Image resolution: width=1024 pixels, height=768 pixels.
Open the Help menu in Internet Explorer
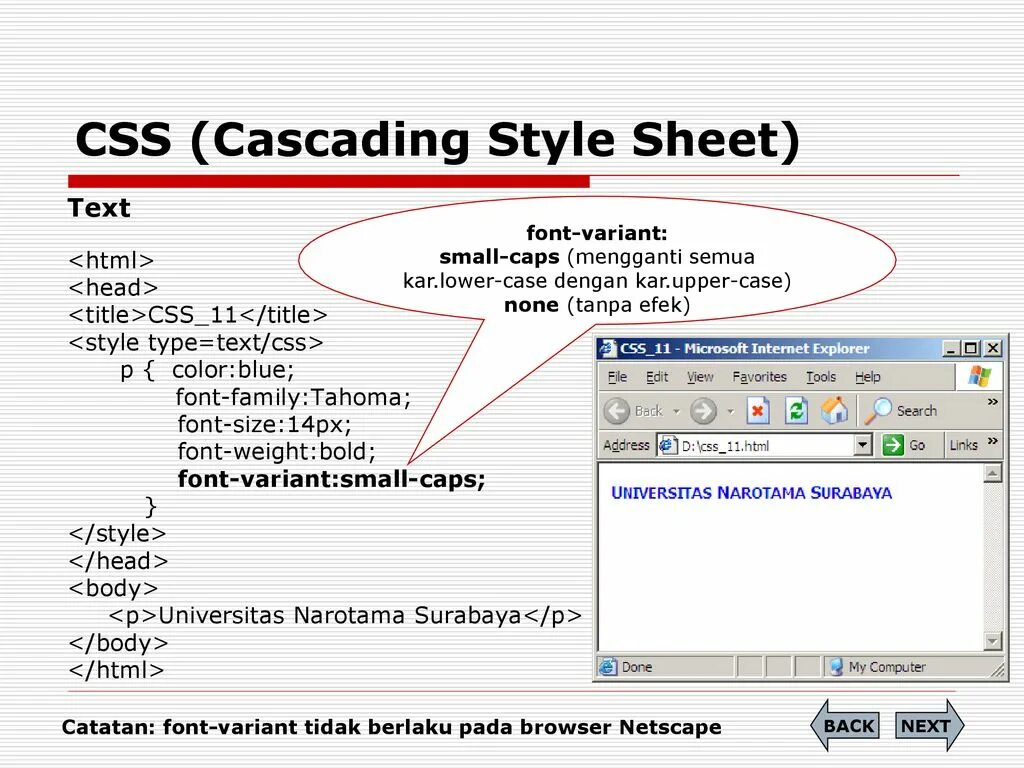point(868,377)
